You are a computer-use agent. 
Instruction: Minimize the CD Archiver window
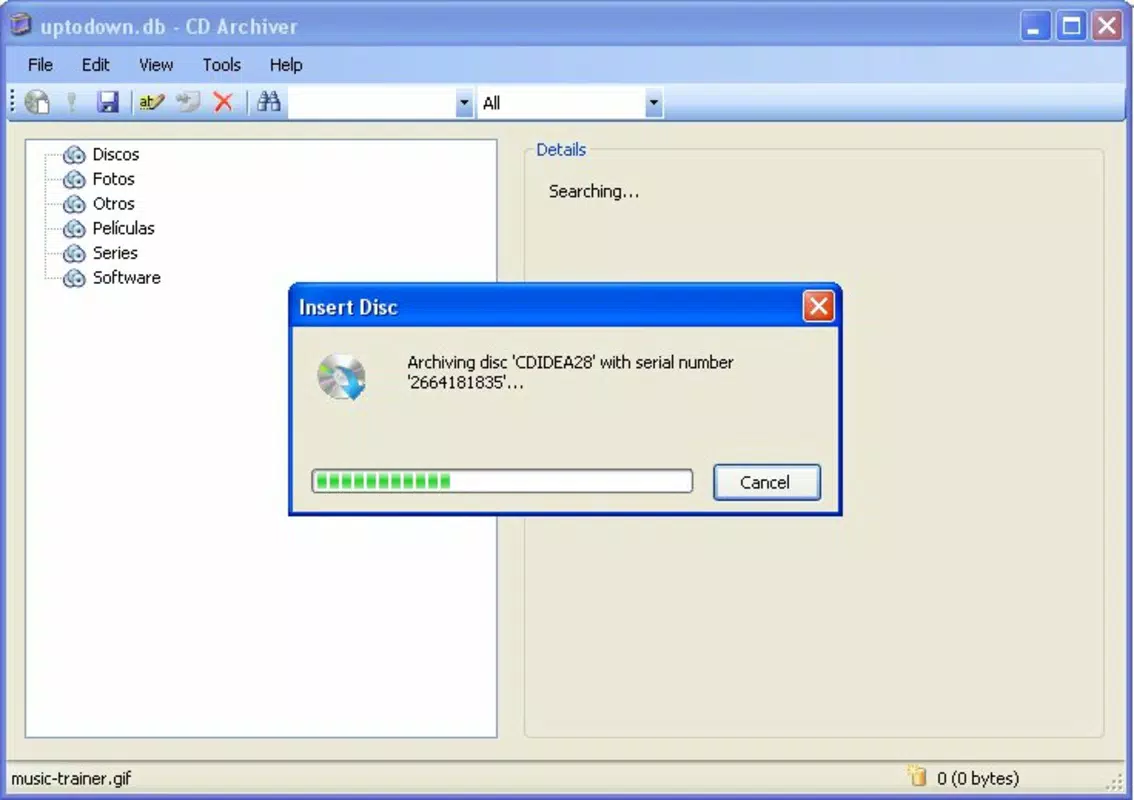(1035, 26)
